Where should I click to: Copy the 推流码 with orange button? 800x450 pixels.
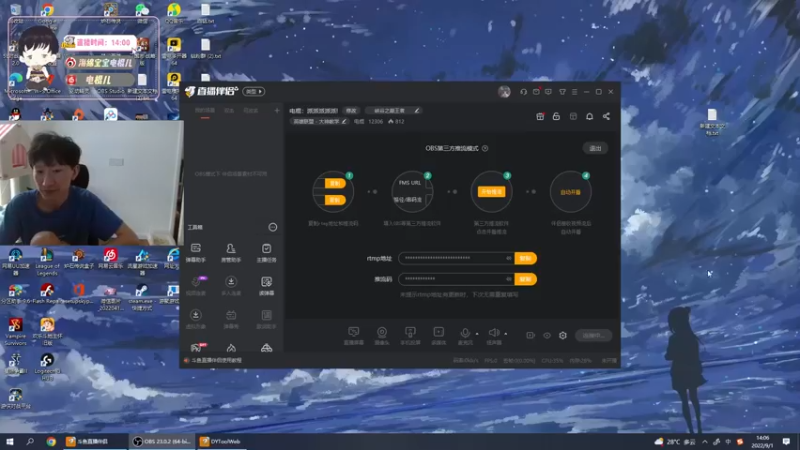pyautogui.click(x=526, y=279)
